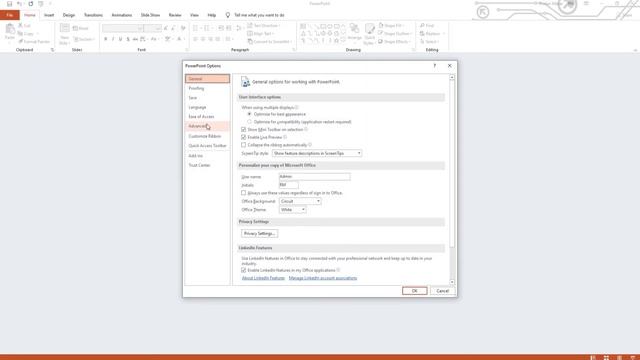Click the Save icon in Quick Access Toolbar
The image size is (640, 360).
click(x=9, y=4)
